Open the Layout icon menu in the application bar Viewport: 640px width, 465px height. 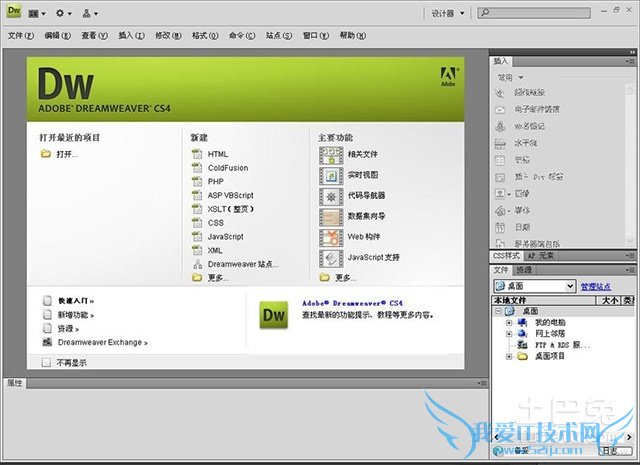36,13
